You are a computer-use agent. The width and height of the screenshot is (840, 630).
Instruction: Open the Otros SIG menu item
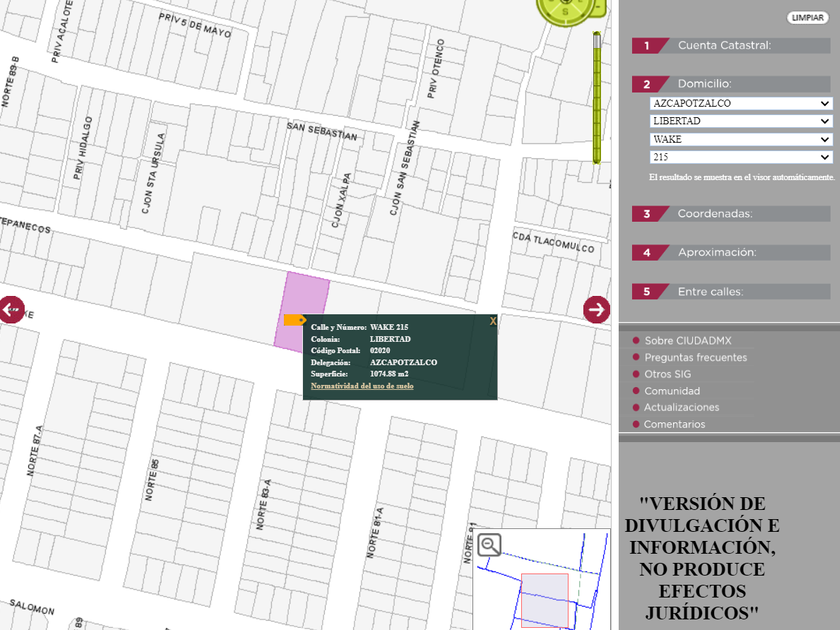(x=667, y=374)
